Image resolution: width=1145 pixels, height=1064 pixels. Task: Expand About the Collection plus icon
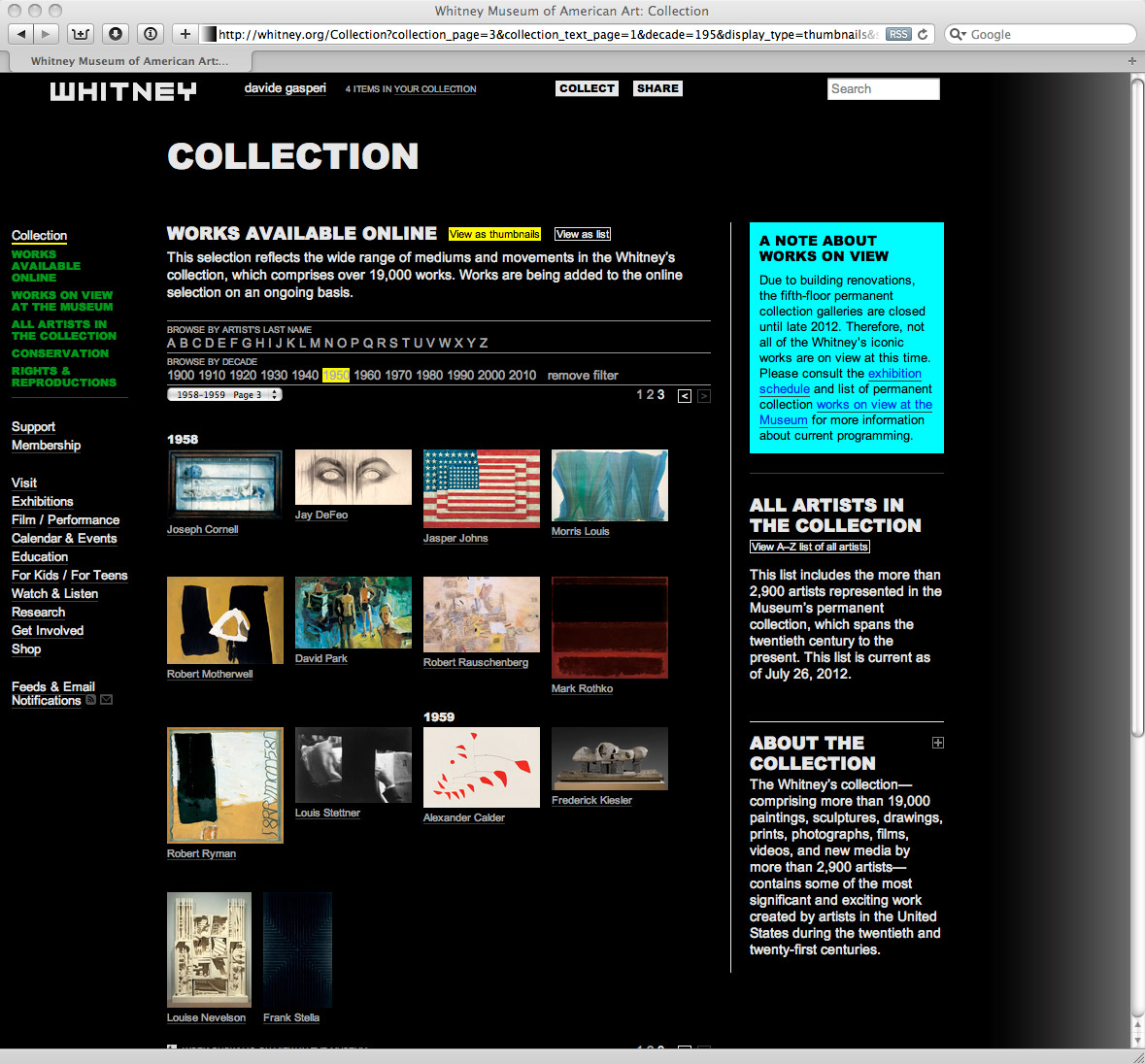pyautogui.click(x=937, y=742)
